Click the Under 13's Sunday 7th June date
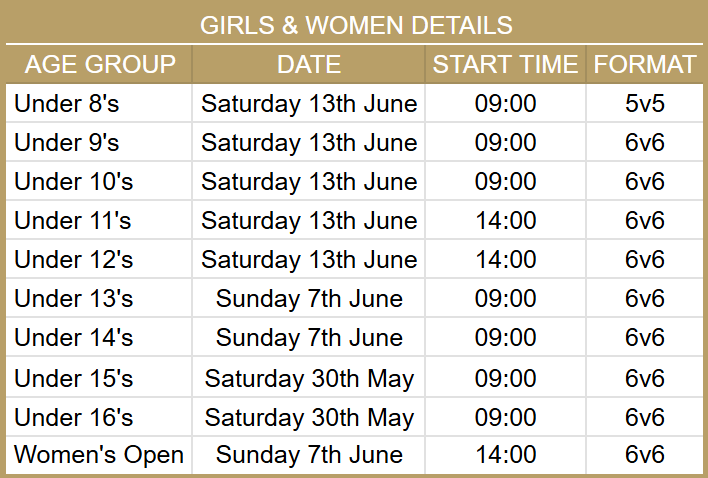Viewport: 708px width, 478px height. (309, 298)
